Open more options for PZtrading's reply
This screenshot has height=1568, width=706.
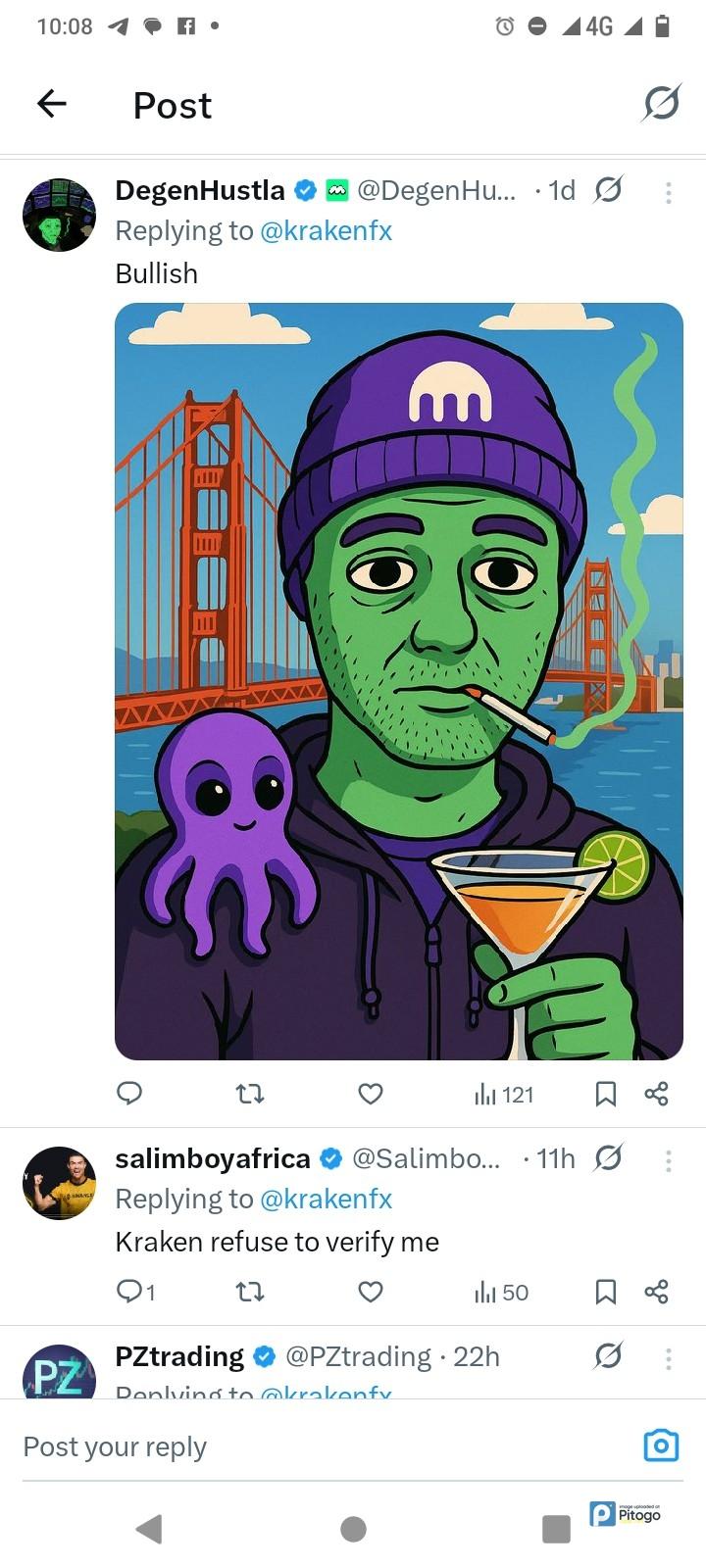pyautogui.click(x=668, y=1358)
